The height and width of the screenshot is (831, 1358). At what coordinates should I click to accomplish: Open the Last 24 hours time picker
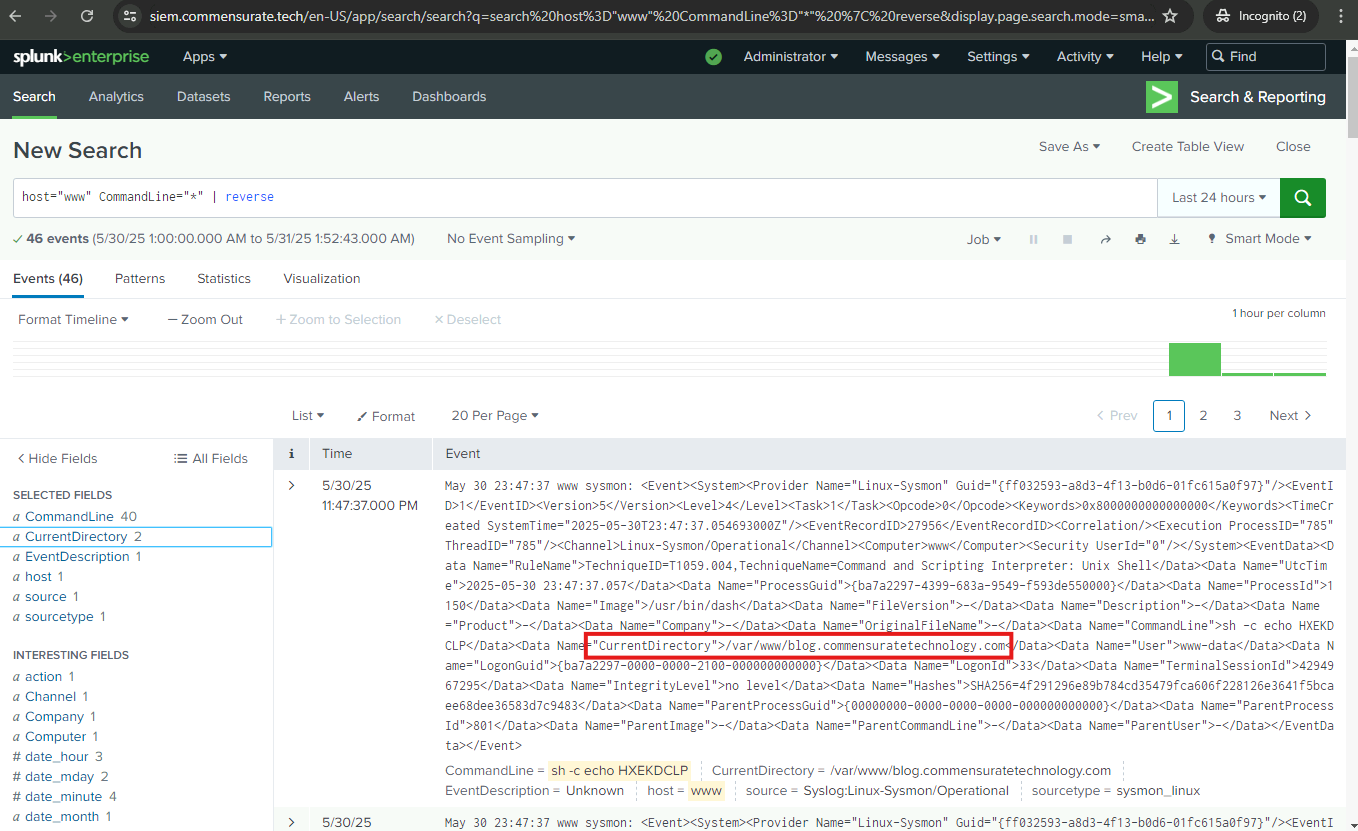1218,198
